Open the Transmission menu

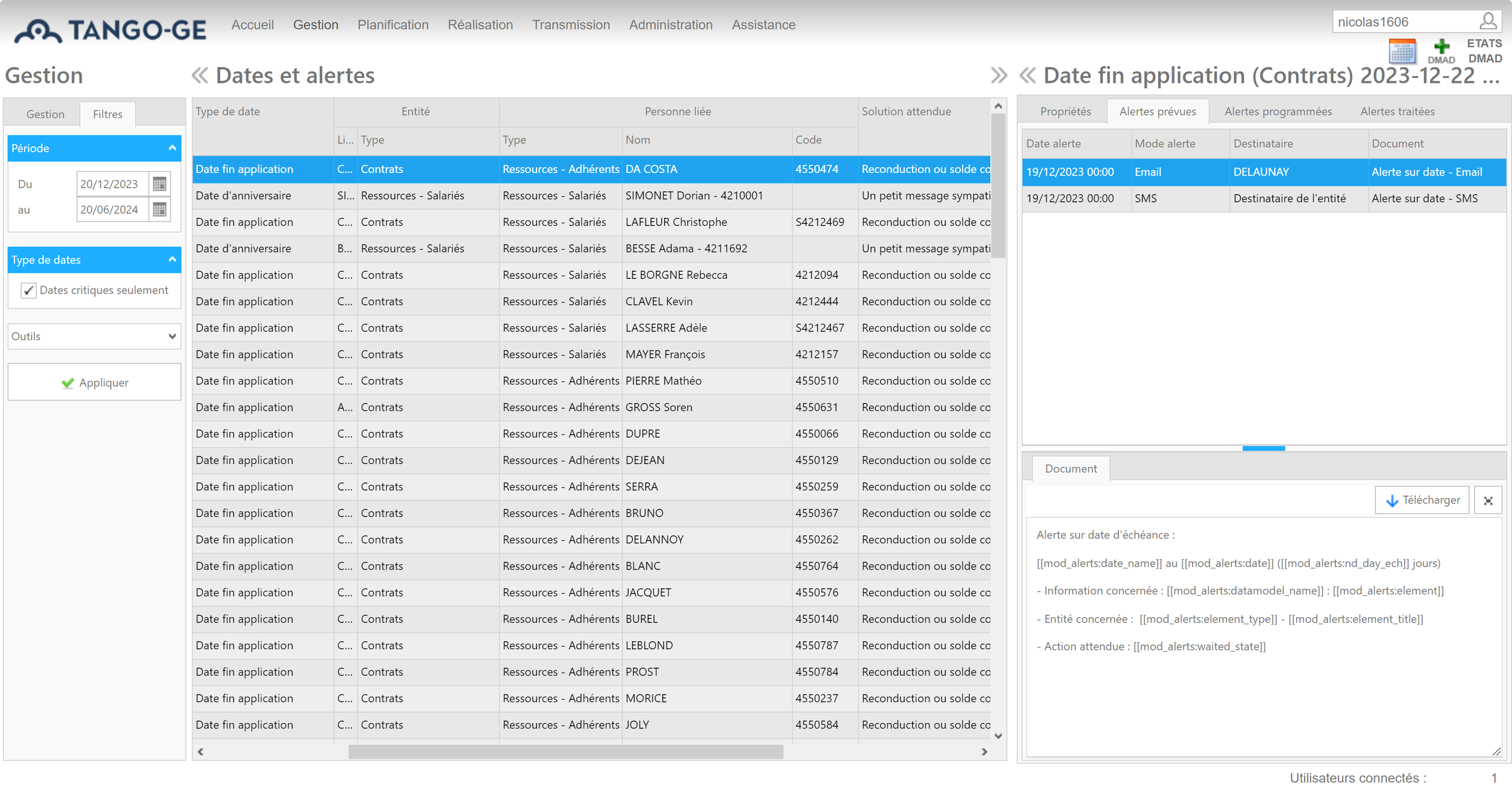(571, 25)
